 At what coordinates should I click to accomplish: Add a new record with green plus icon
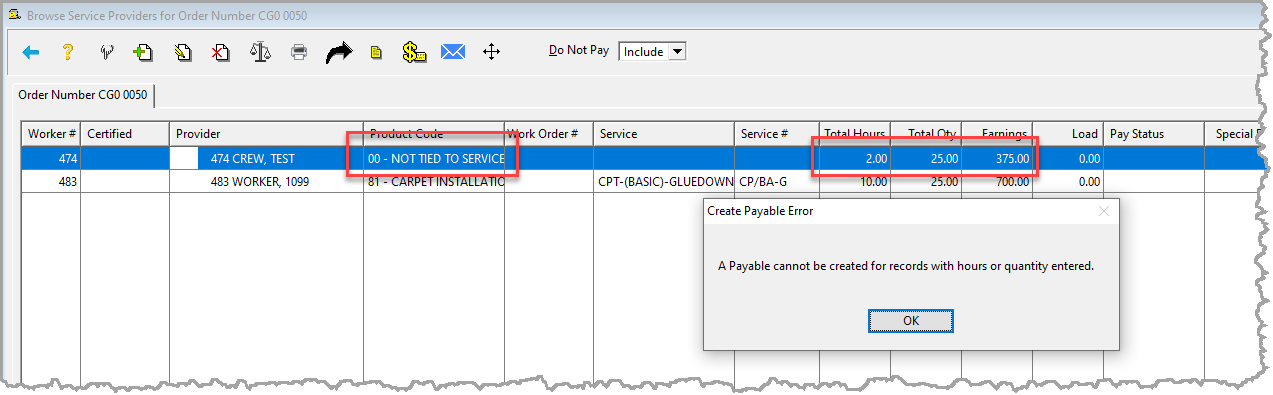click(x=143, y=52)
